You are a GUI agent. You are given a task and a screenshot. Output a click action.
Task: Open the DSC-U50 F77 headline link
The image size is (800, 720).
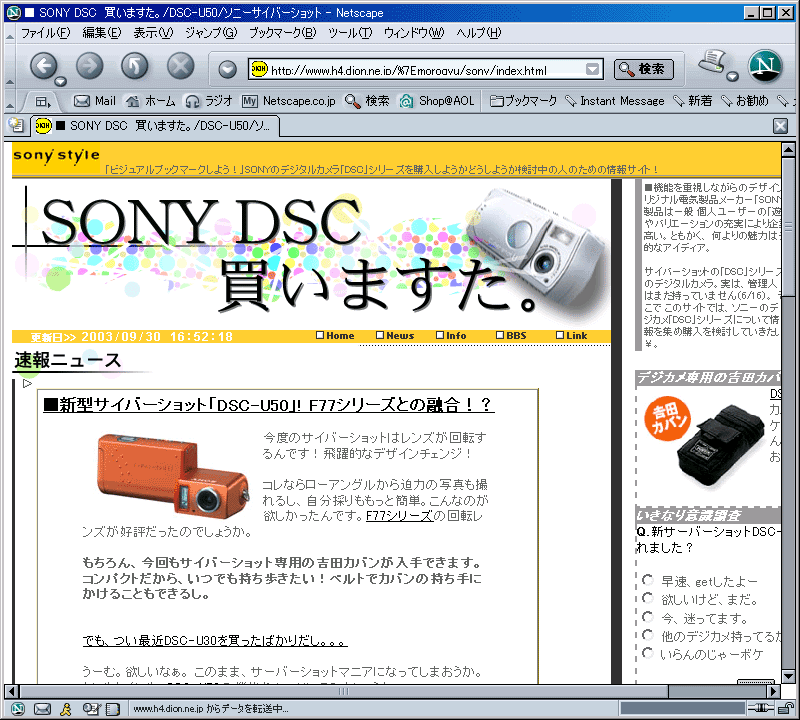[269, 405]
